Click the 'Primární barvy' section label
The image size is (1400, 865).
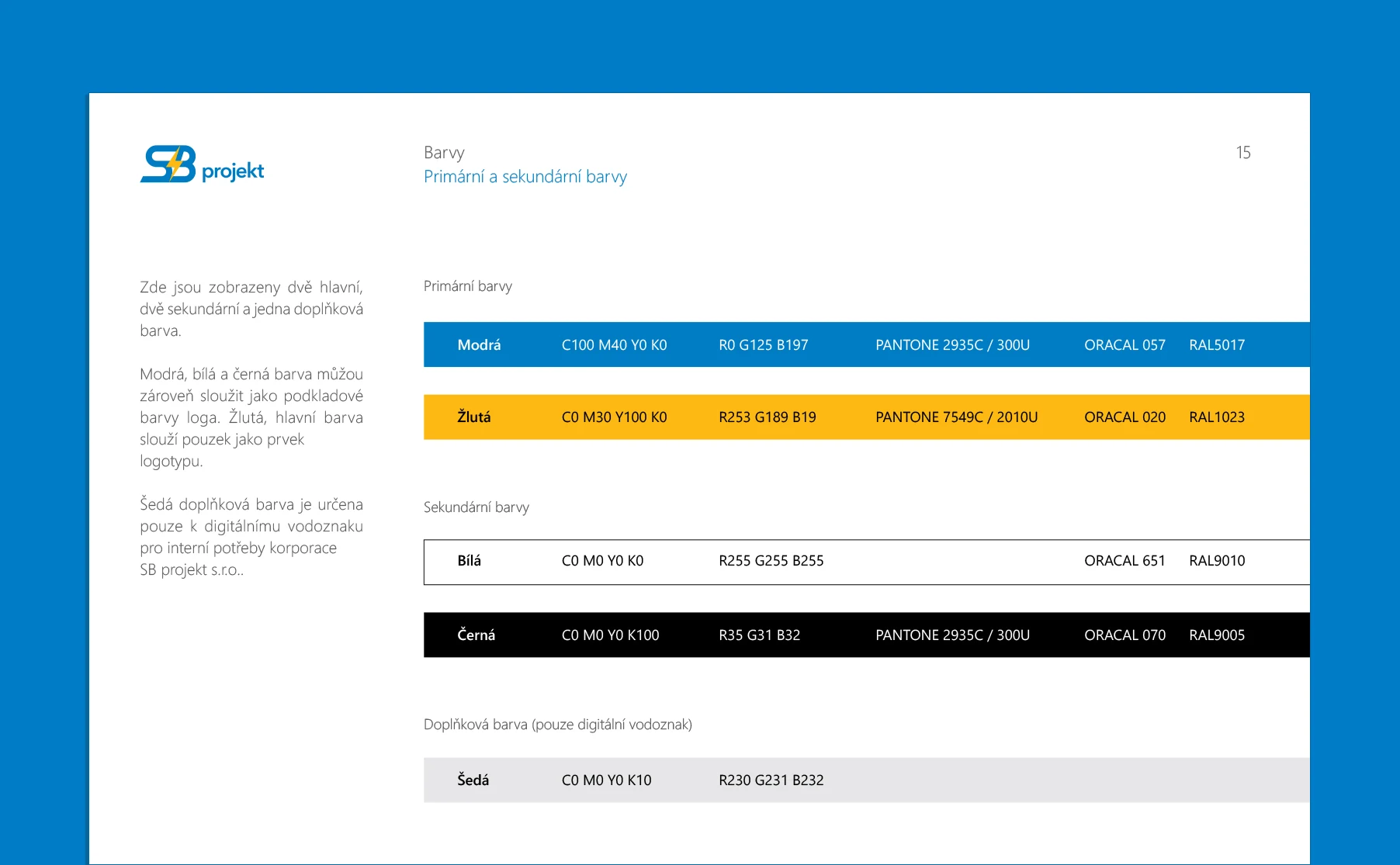[x=468, y=286]
